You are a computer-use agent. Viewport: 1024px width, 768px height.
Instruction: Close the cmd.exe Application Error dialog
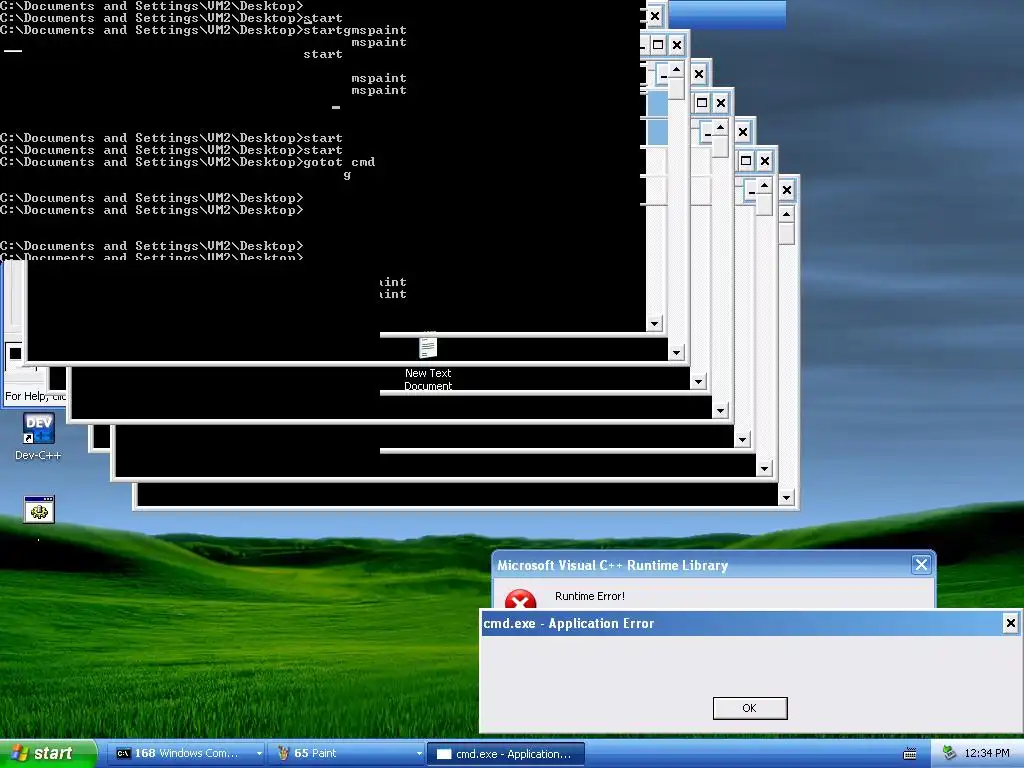(x=1010, y=623)
